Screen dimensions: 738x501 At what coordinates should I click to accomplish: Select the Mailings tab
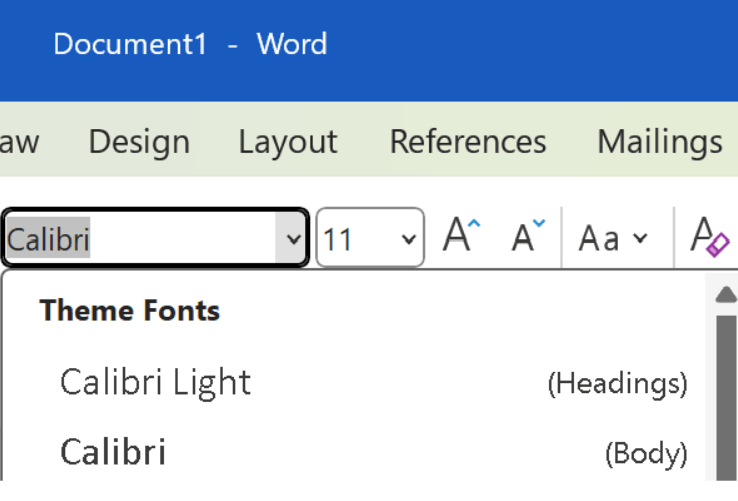(660, 142)
